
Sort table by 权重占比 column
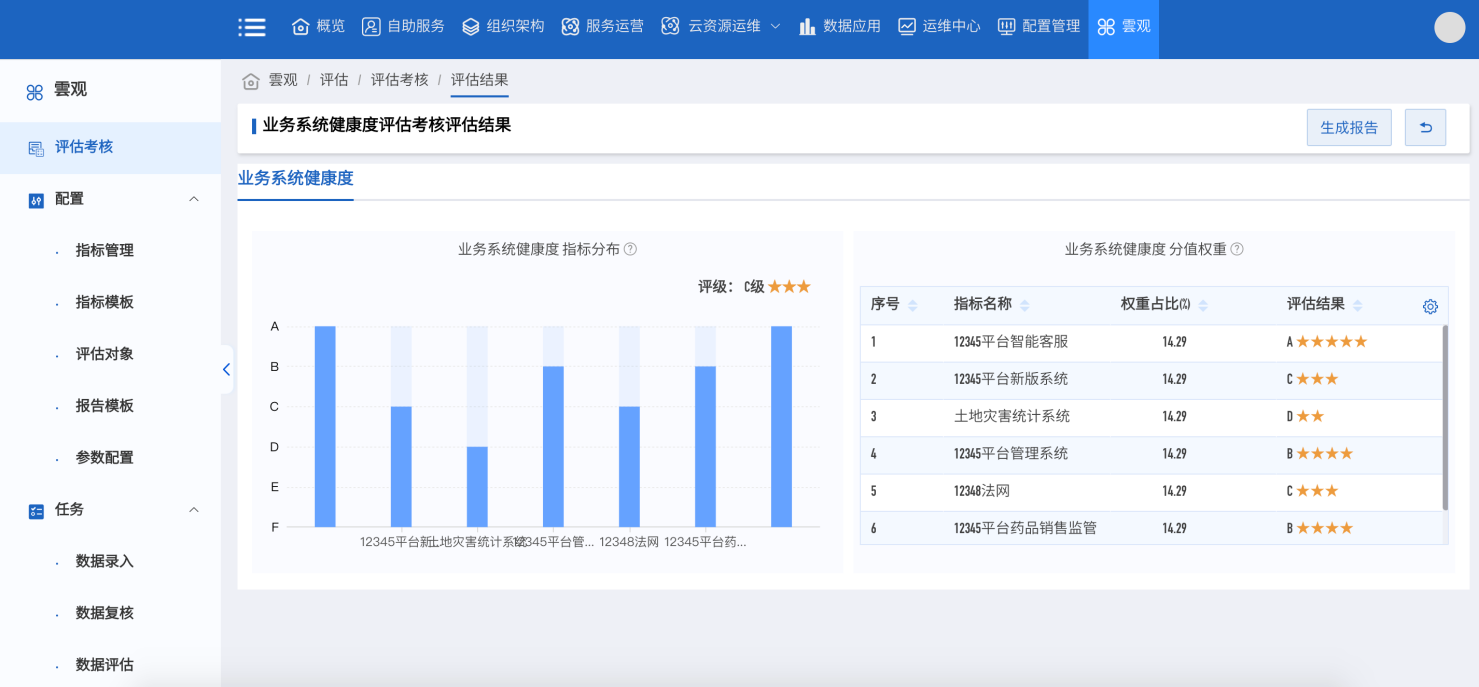pos(1203,305)
